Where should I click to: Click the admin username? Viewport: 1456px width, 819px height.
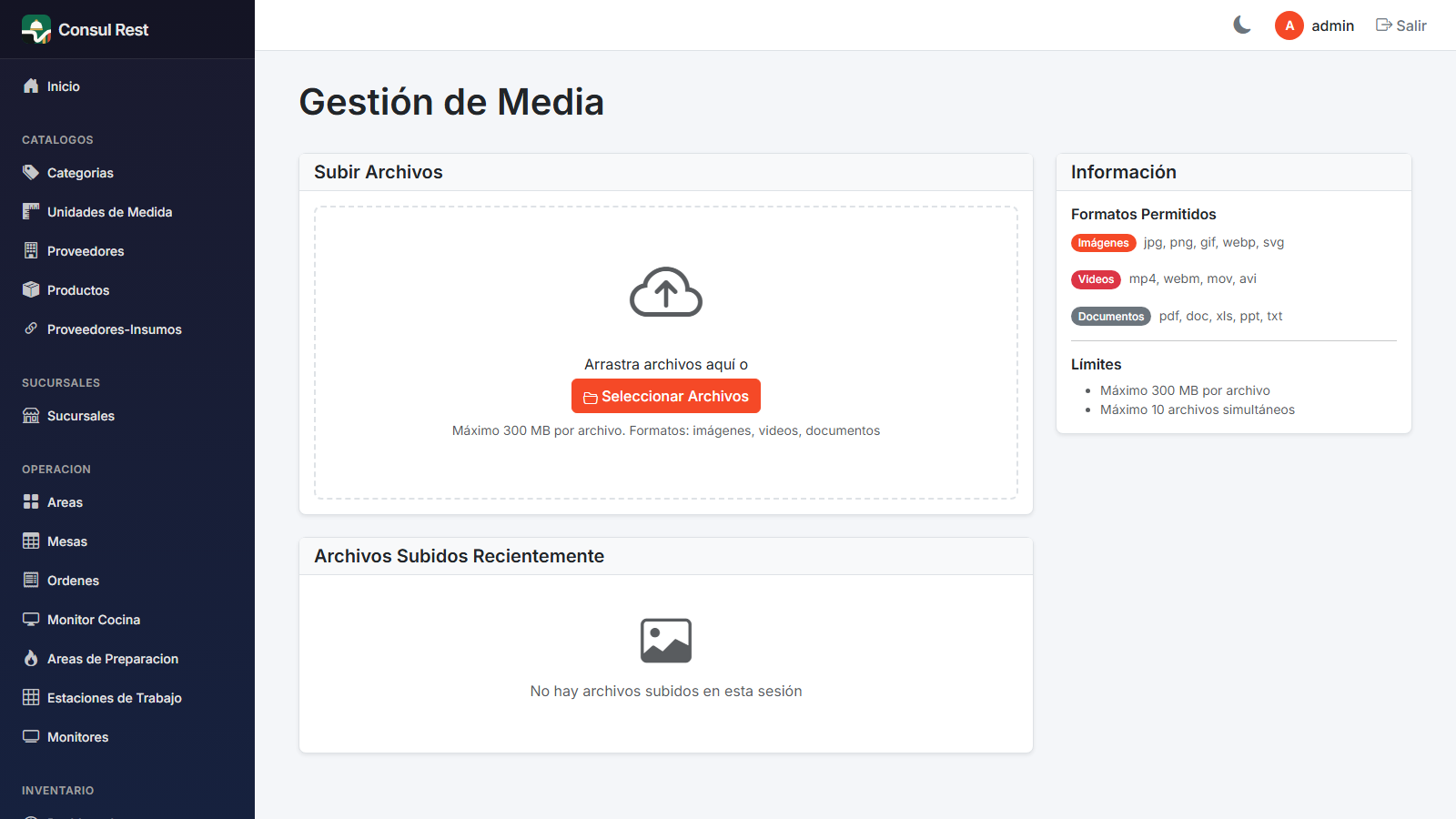[x=1332, y=25]
